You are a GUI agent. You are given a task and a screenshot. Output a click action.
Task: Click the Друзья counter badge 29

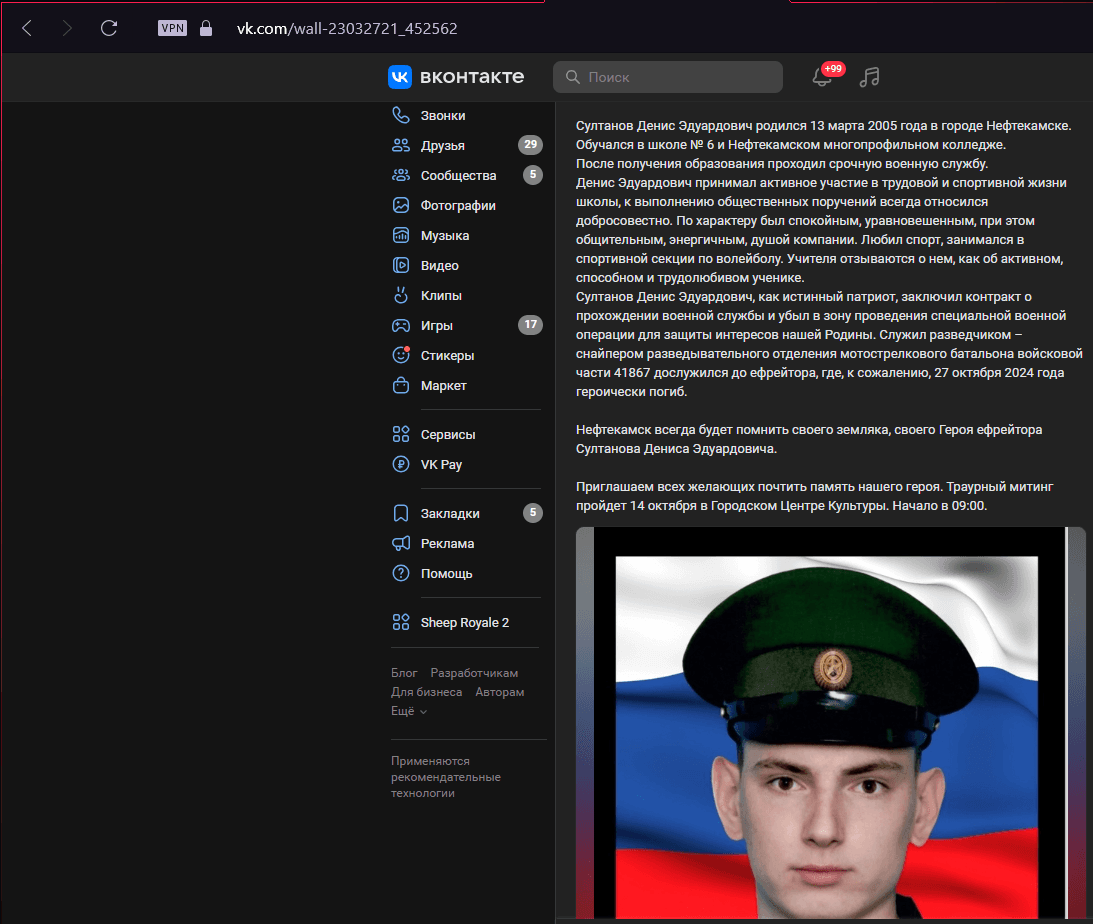(x=530, y=144)
